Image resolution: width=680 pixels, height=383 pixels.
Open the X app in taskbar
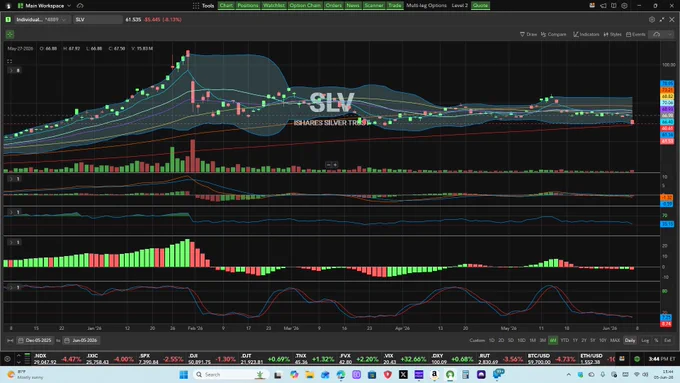click(x=403, y=374)
